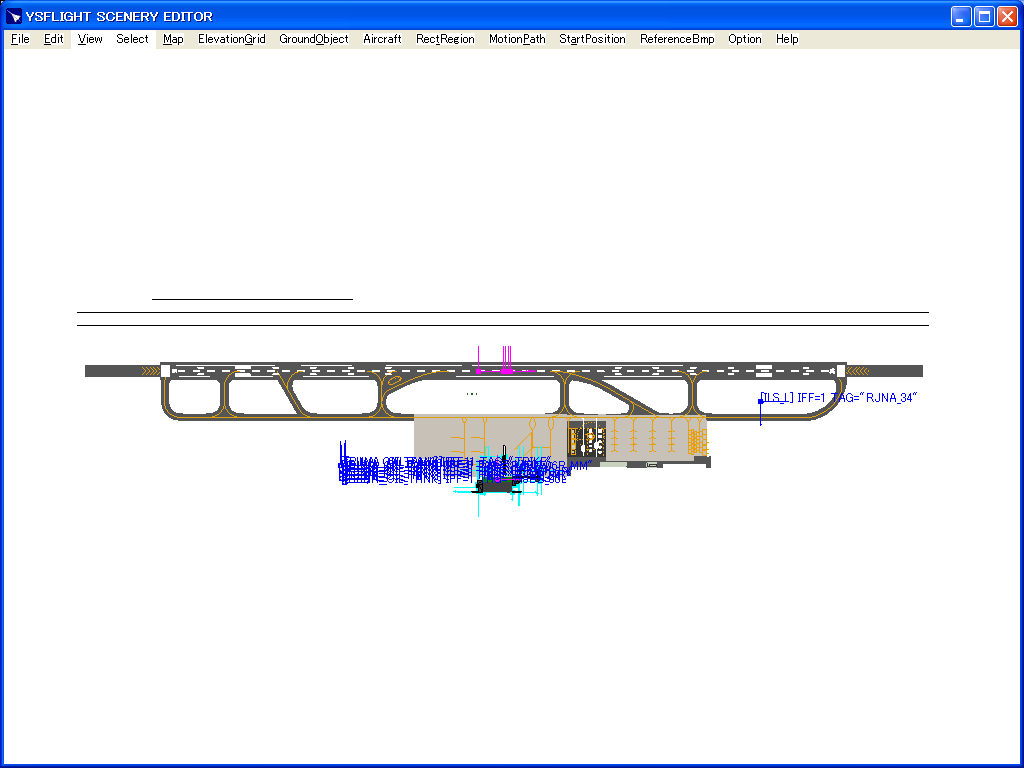1024x768 pixels.
Task: Open the View menu
Action: [90, 39]
